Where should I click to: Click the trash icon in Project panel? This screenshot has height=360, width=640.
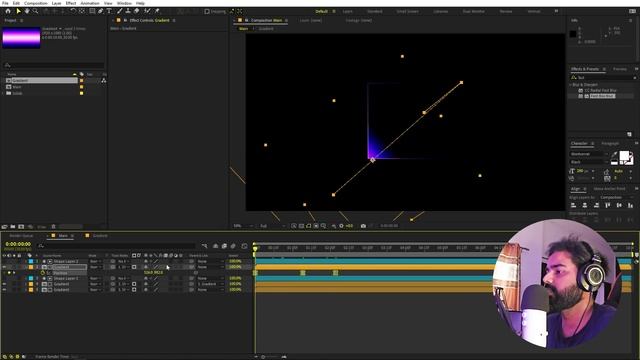[53, 227]
